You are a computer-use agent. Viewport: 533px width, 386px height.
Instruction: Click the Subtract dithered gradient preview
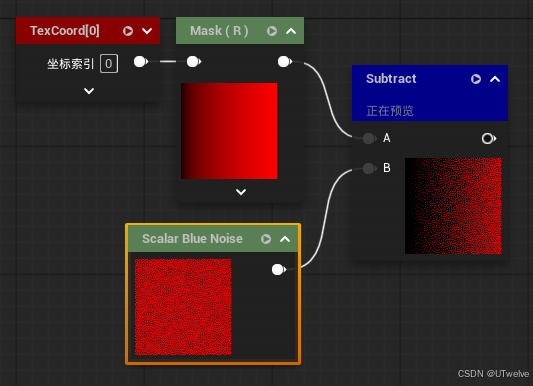[x=453, y=206]
